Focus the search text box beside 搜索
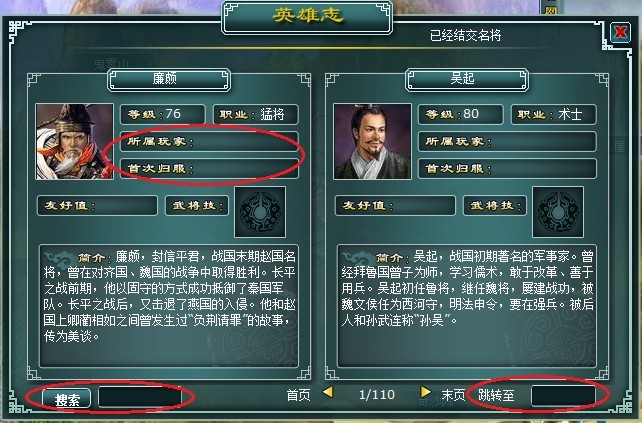 pyautogui.click(x=140, y=397)
